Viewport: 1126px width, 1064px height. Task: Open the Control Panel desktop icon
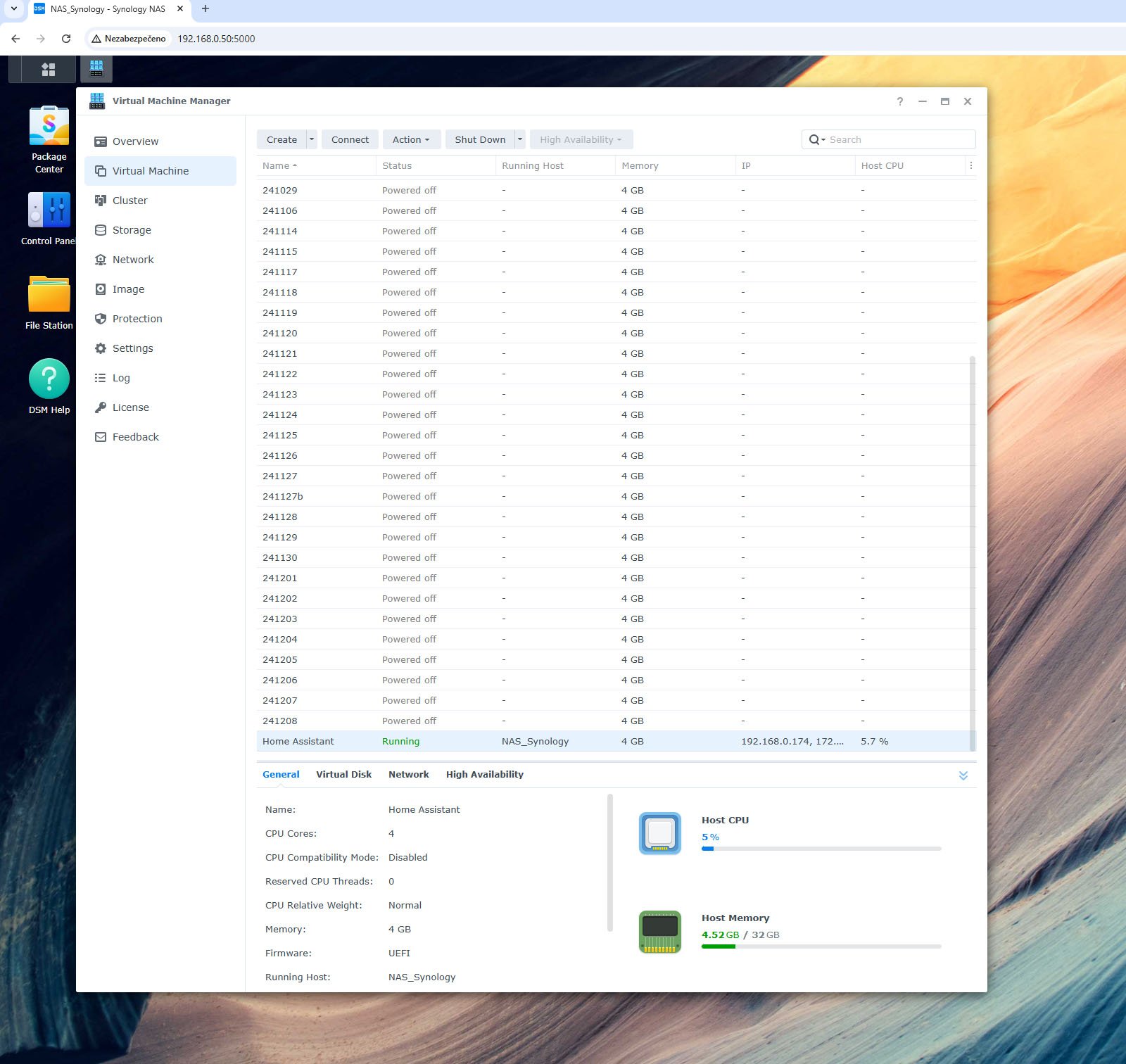pos(49,210)
